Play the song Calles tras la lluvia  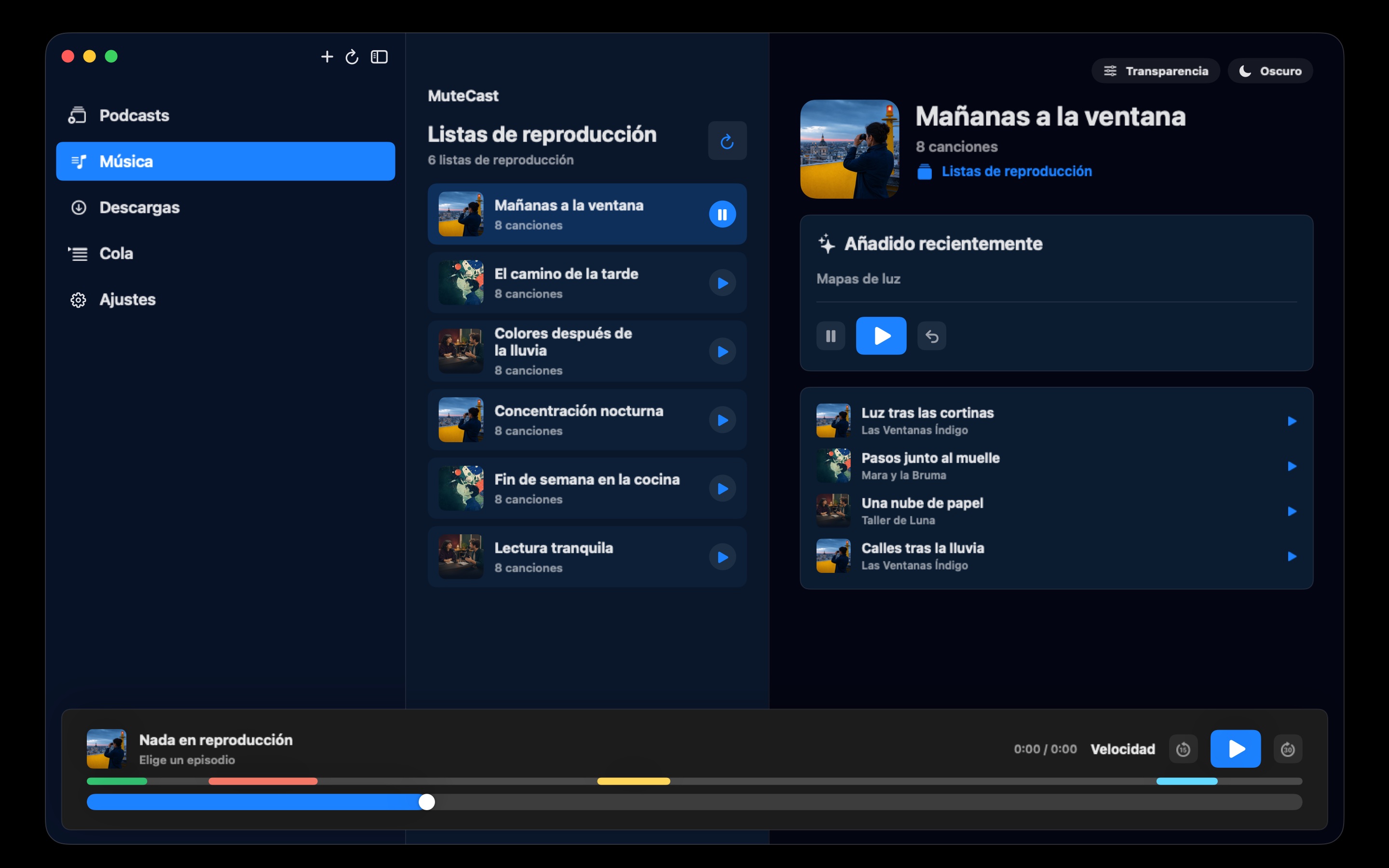[1292, 556]
